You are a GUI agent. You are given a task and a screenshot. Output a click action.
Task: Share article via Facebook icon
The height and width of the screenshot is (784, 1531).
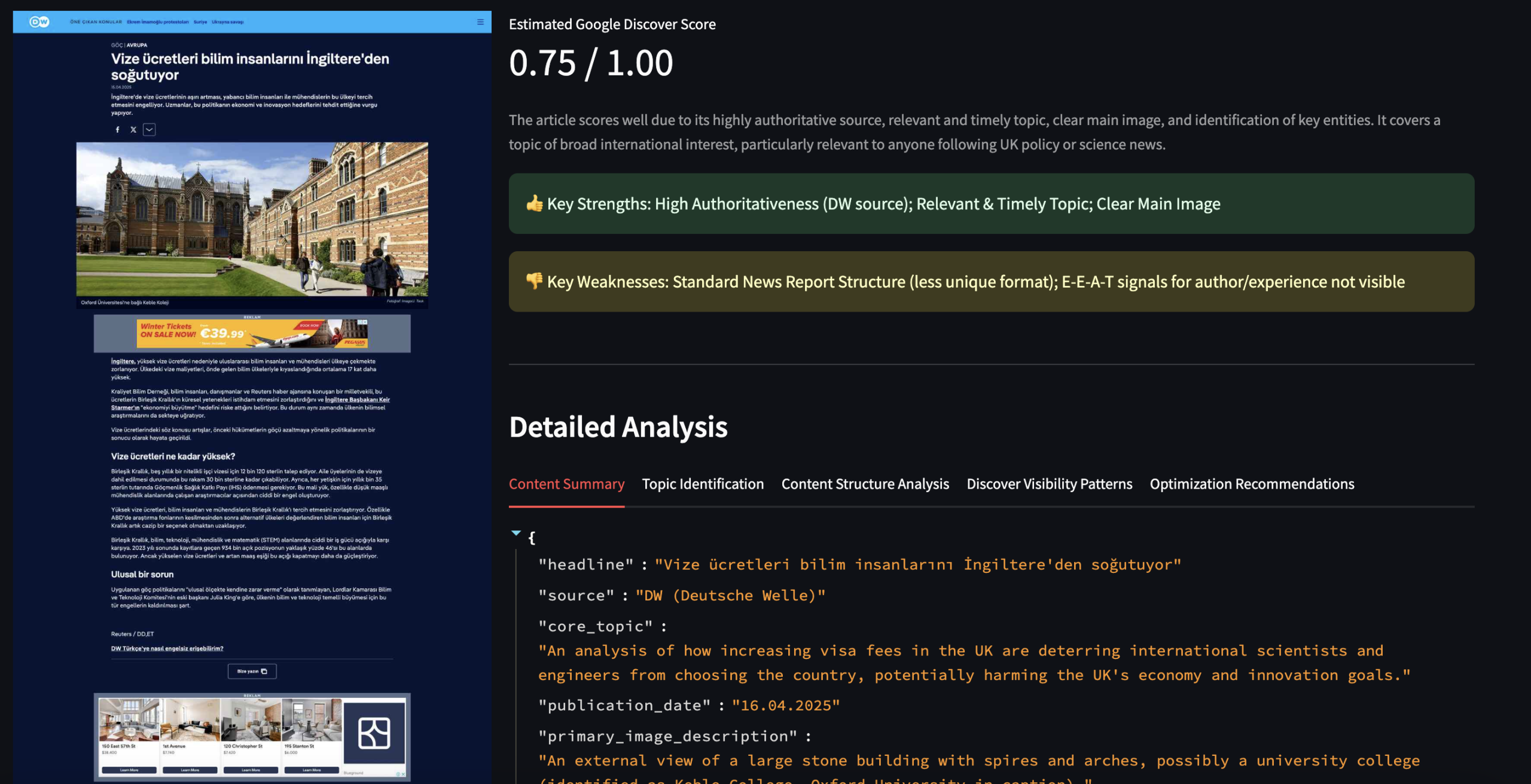click(x=117, y=130)
